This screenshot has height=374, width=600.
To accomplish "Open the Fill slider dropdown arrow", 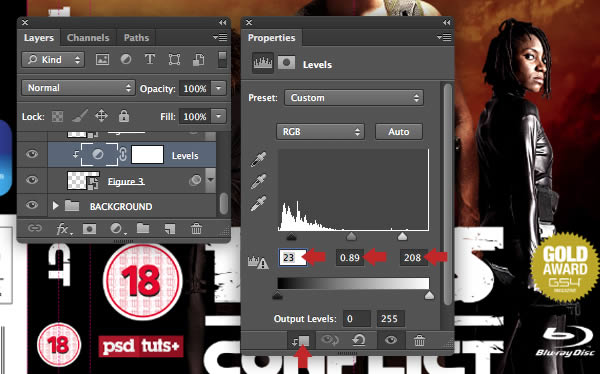I will tap(218, 116).
